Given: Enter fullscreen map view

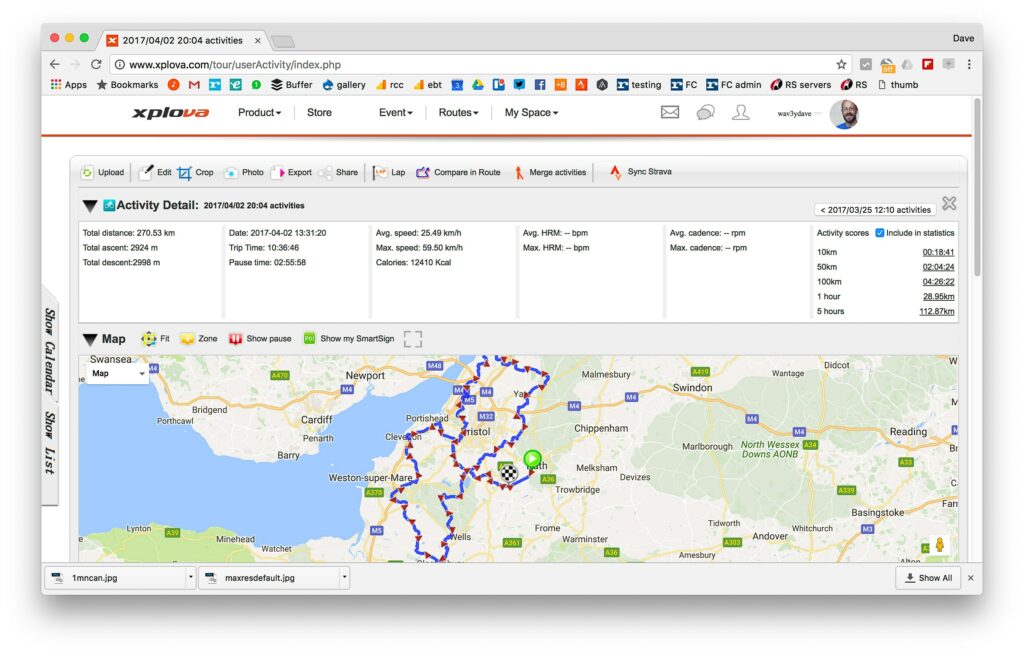Looking at the screenshot, I should [x=413, y=338].
